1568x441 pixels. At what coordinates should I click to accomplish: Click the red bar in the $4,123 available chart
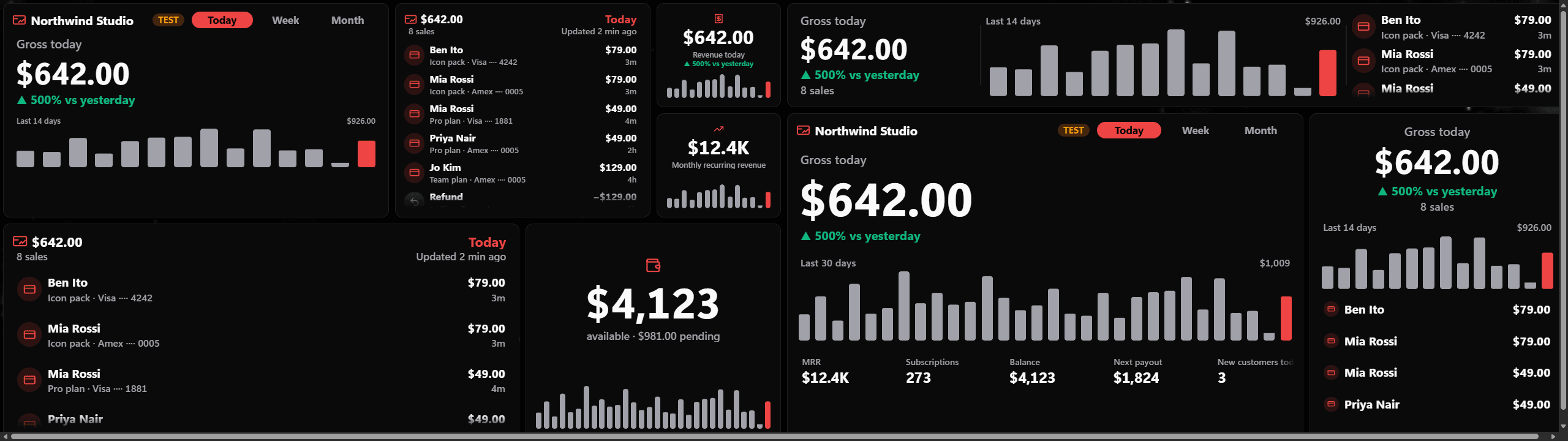[767, 415]
